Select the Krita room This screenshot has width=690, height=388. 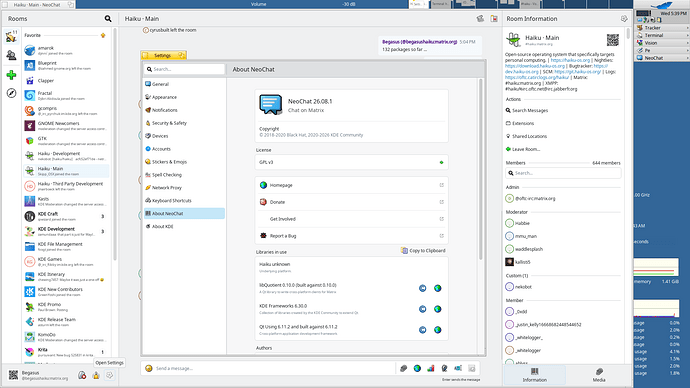coord(66,352)
